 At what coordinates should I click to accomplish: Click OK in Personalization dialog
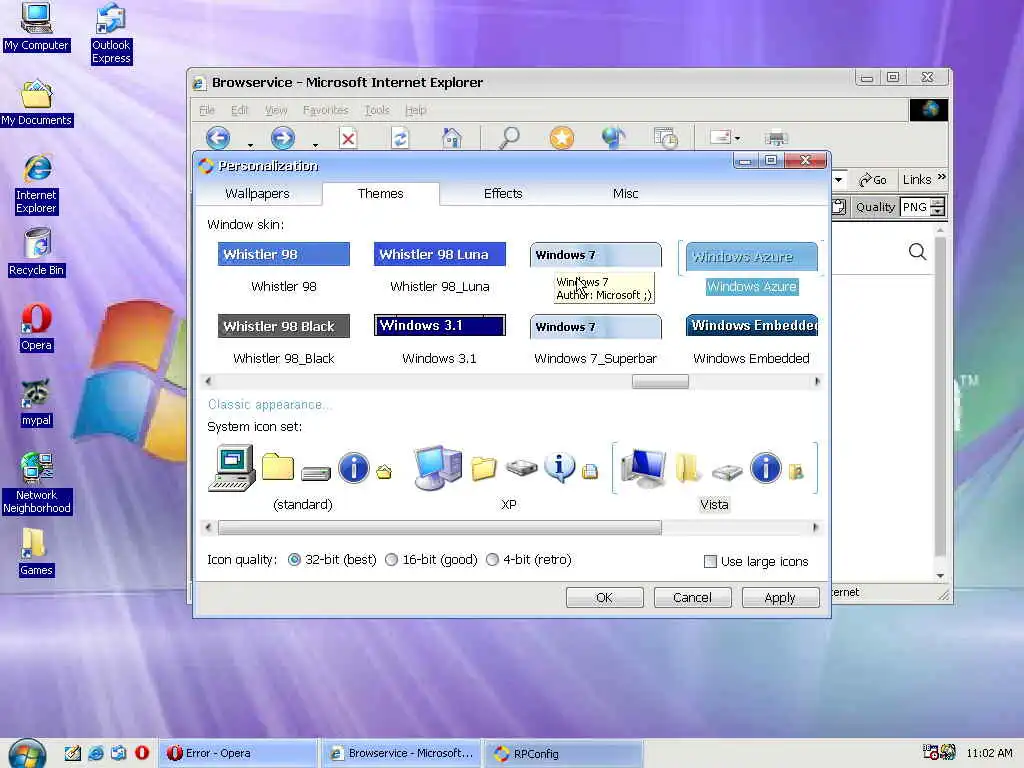(605, 598)
